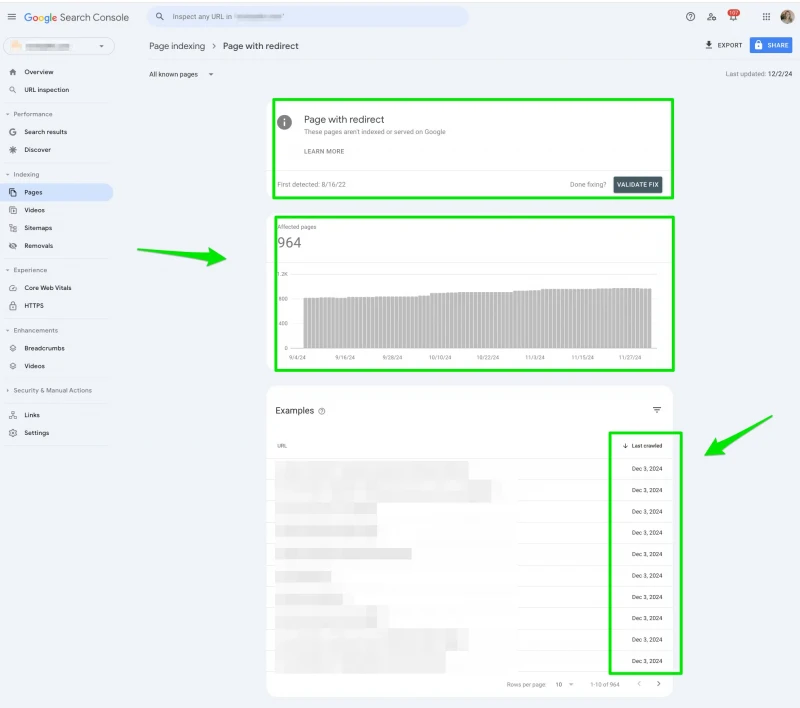Click the Learn More link
800x708 pixels.
[324, 151]
